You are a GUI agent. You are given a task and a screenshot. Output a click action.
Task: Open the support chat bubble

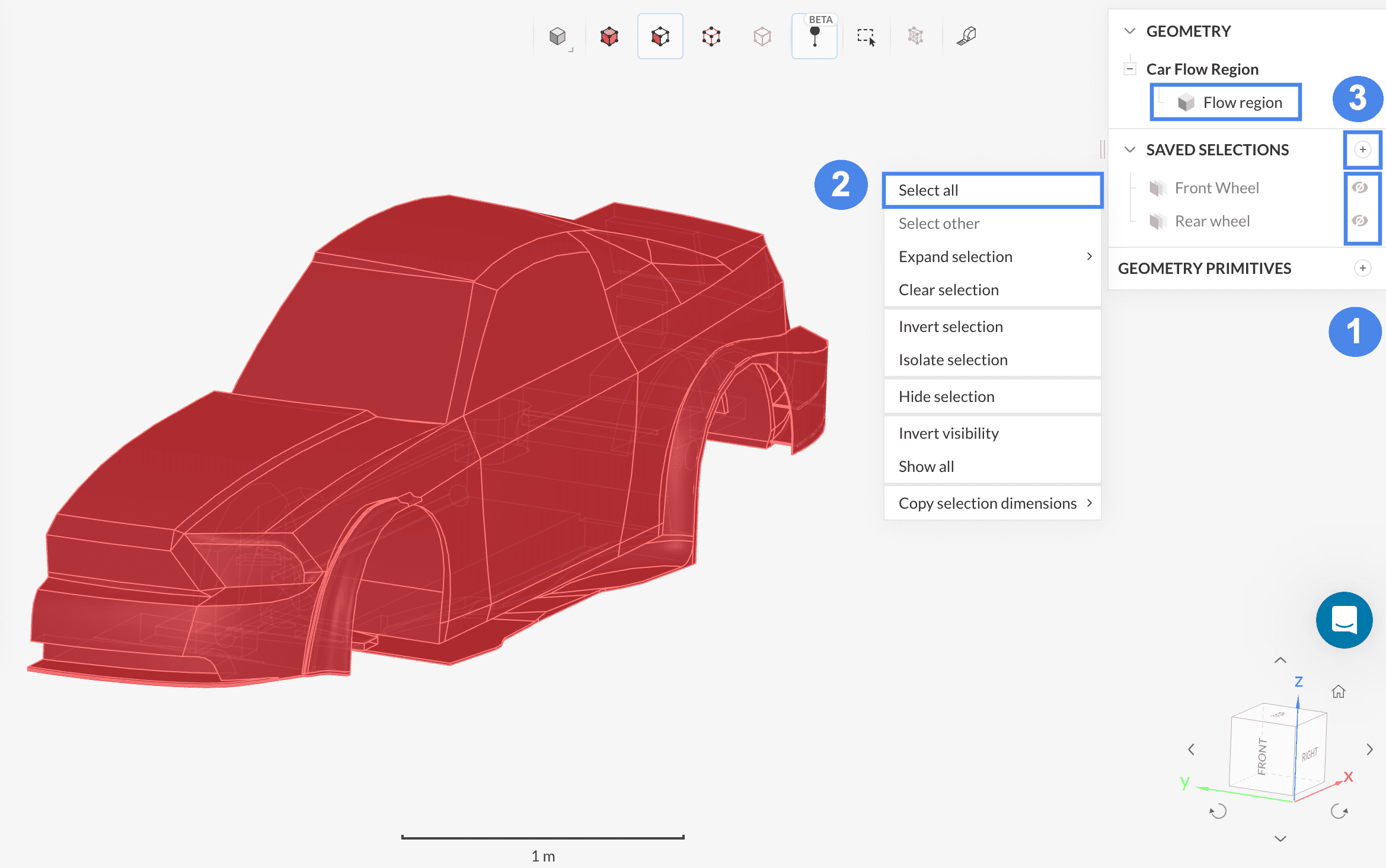(1344, 620)
